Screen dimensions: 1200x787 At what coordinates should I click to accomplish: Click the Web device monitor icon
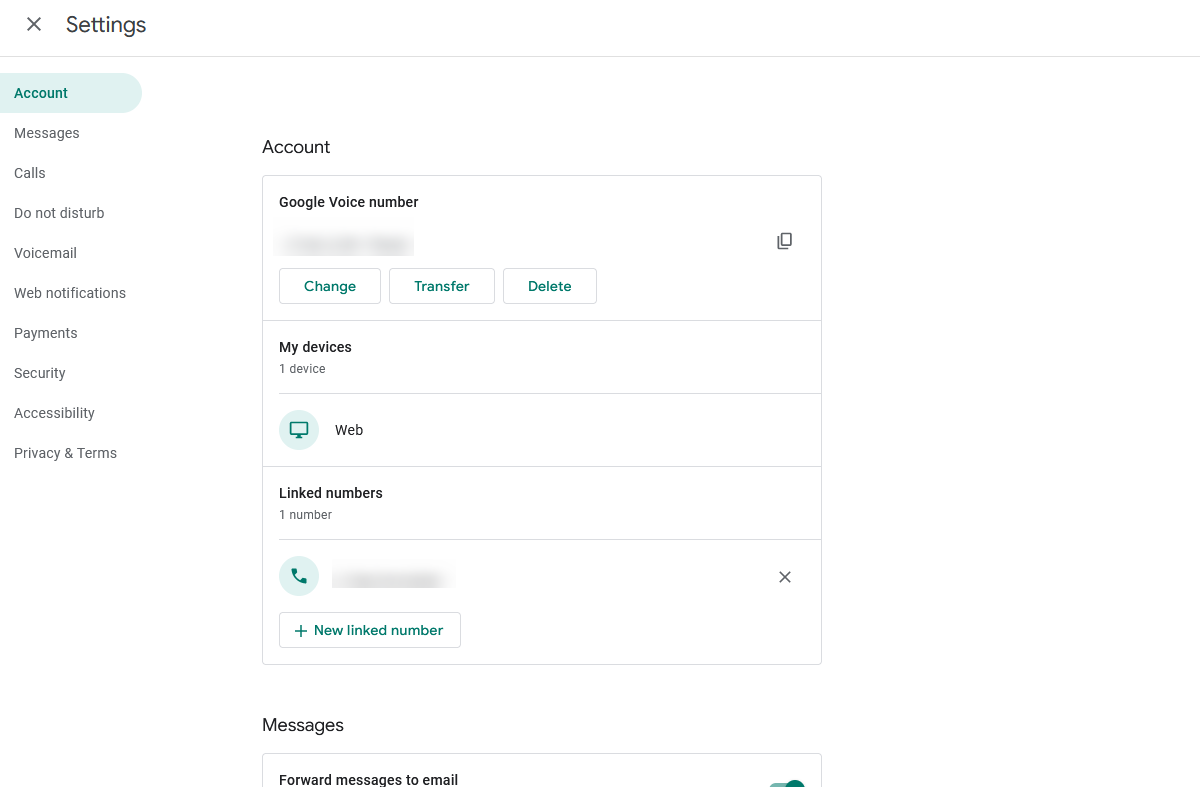[298, 429]
